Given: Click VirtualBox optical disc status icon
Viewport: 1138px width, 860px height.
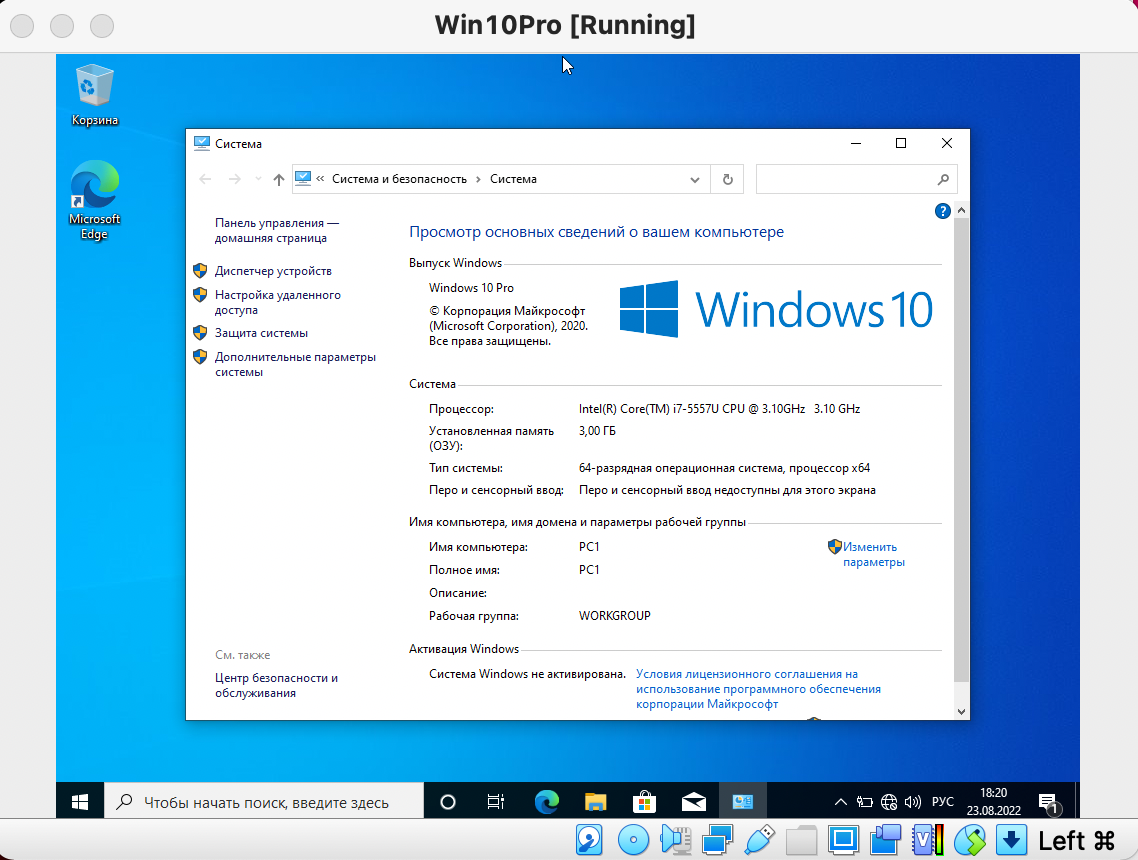Looking at the screenshot, I should click(x=633, y=840).
